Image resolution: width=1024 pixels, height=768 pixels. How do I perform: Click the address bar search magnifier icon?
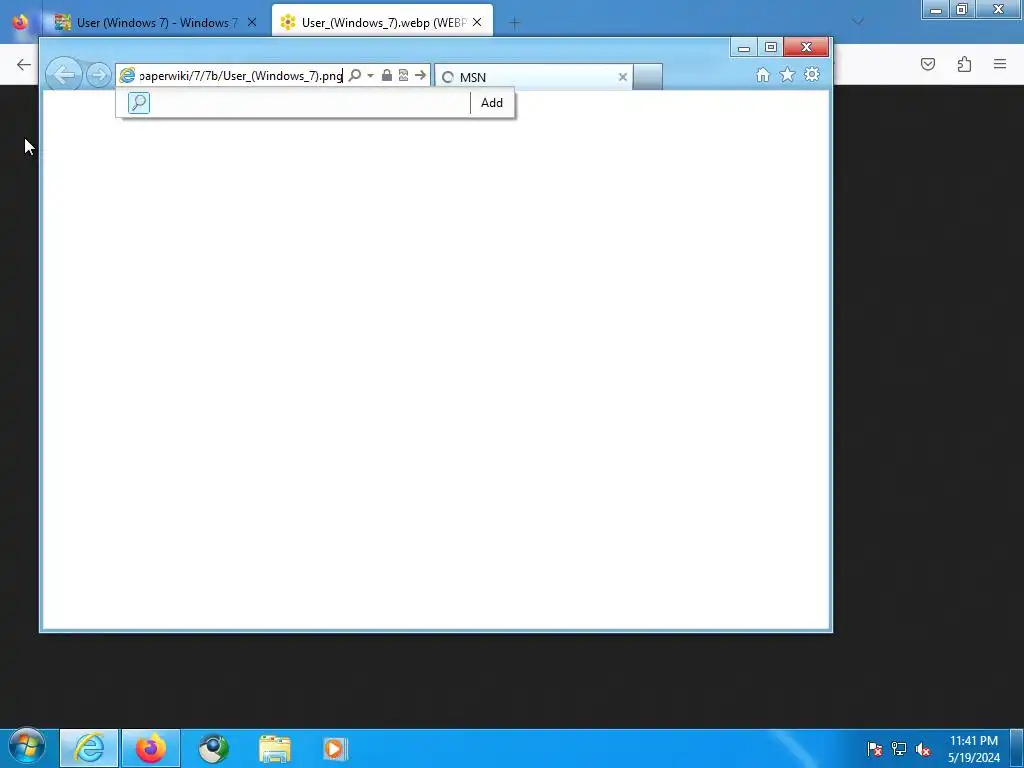click(x=355, y=76)
